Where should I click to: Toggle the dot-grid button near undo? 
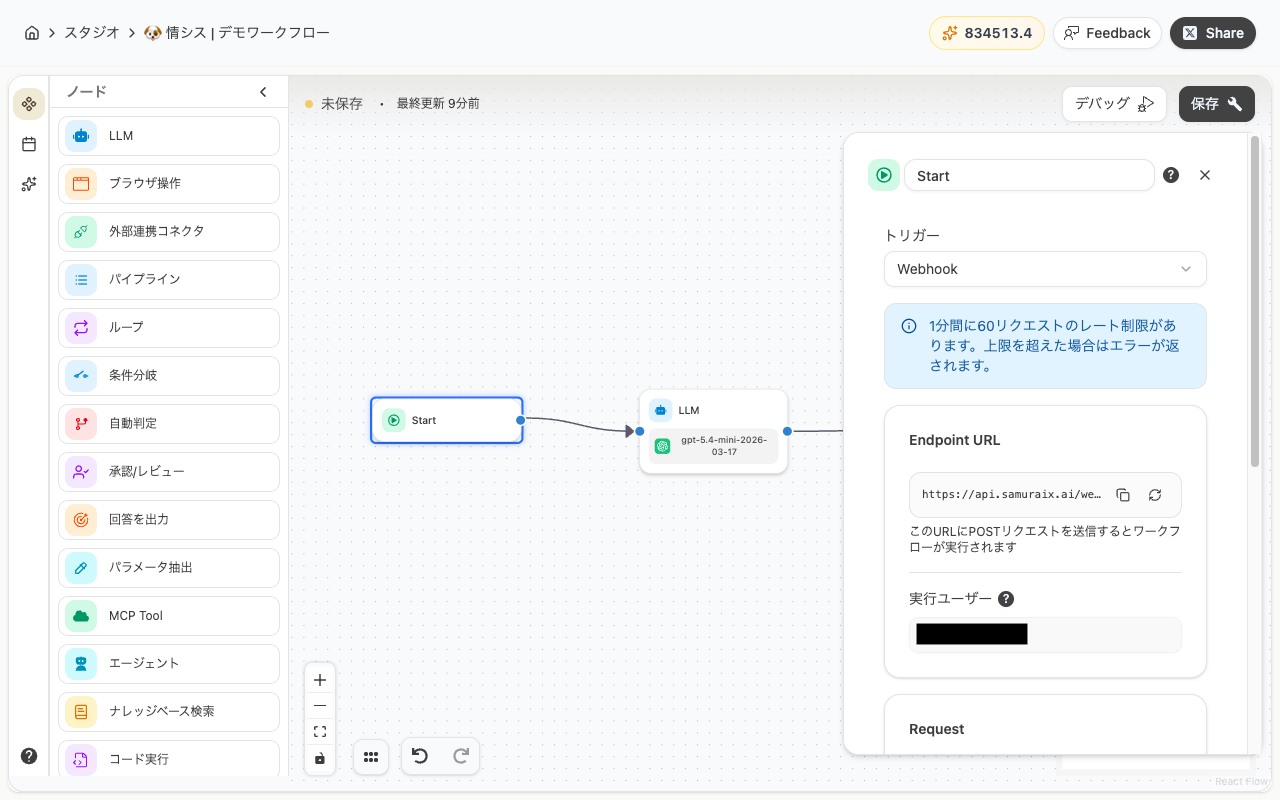pyautogui.click(x=371, y=757)
